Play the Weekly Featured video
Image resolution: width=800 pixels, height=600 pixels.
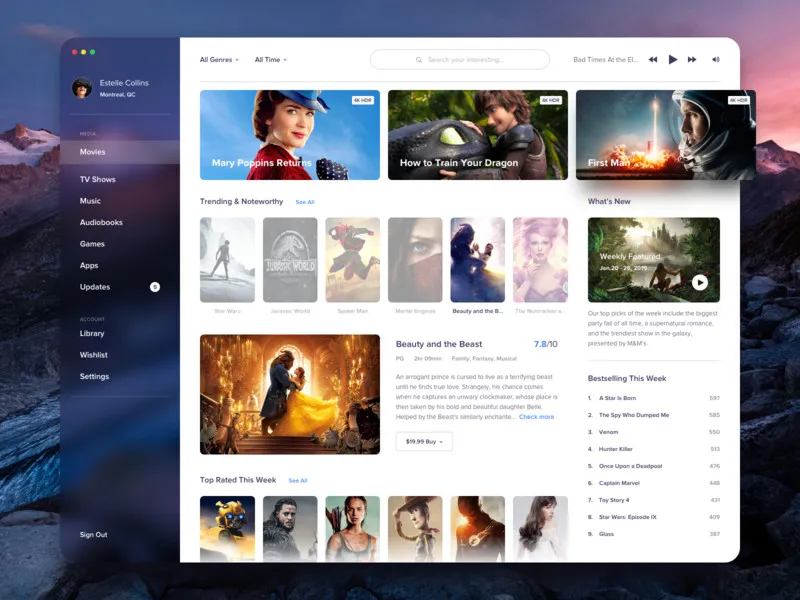[x=699, y=282]
